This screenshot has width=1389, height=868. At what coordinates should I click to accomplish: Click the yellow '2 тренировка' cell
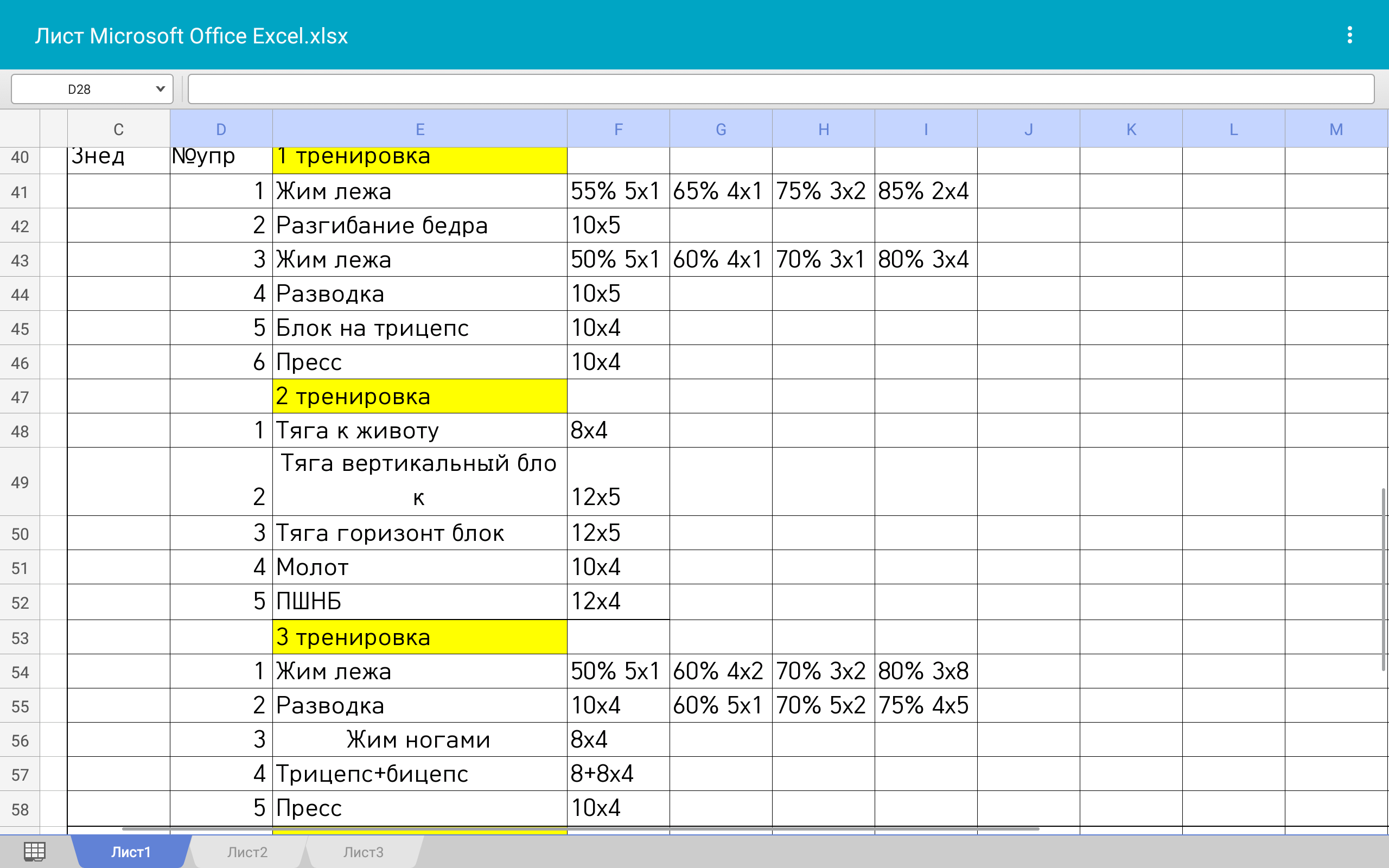pos(419,397)
